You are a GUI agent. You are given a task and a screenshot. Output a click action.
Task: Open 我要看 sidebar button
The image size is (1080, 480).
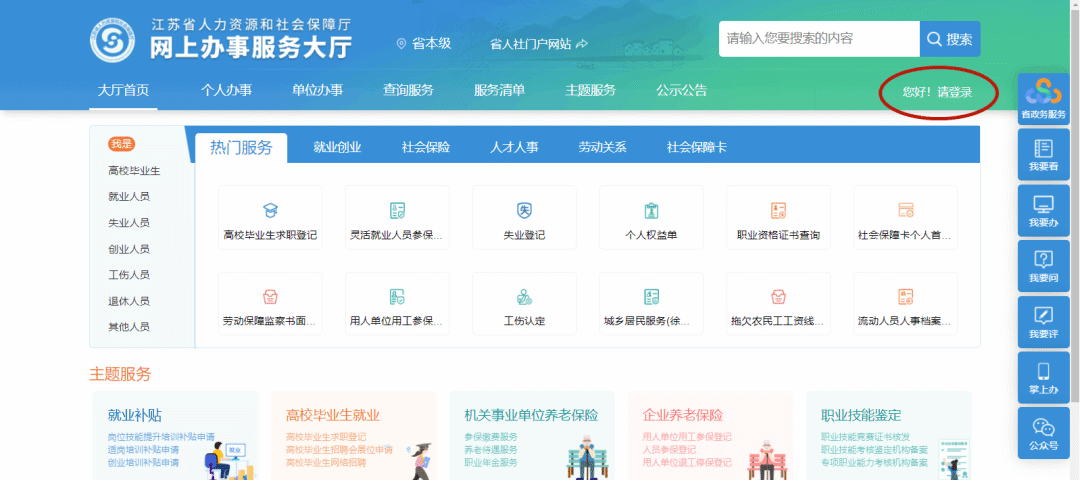click(x=1043, y=155)
